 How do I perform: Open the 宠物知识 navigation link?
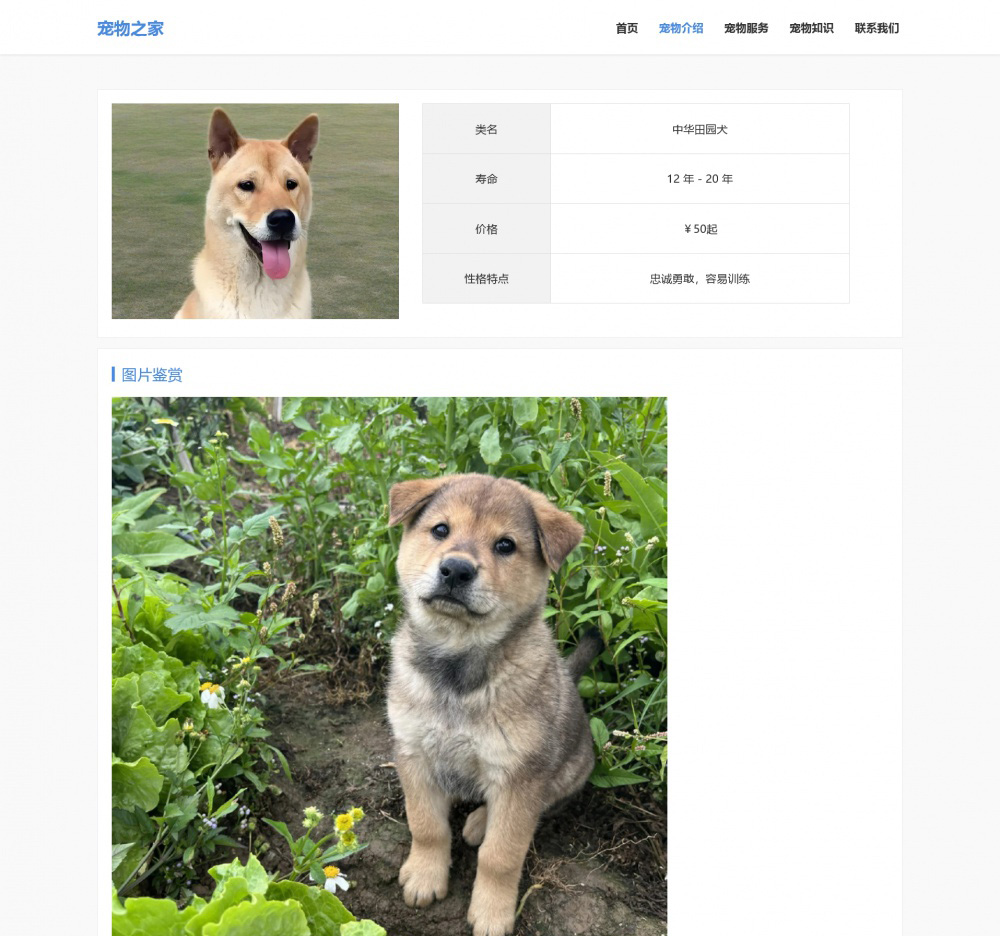point(811,28)
